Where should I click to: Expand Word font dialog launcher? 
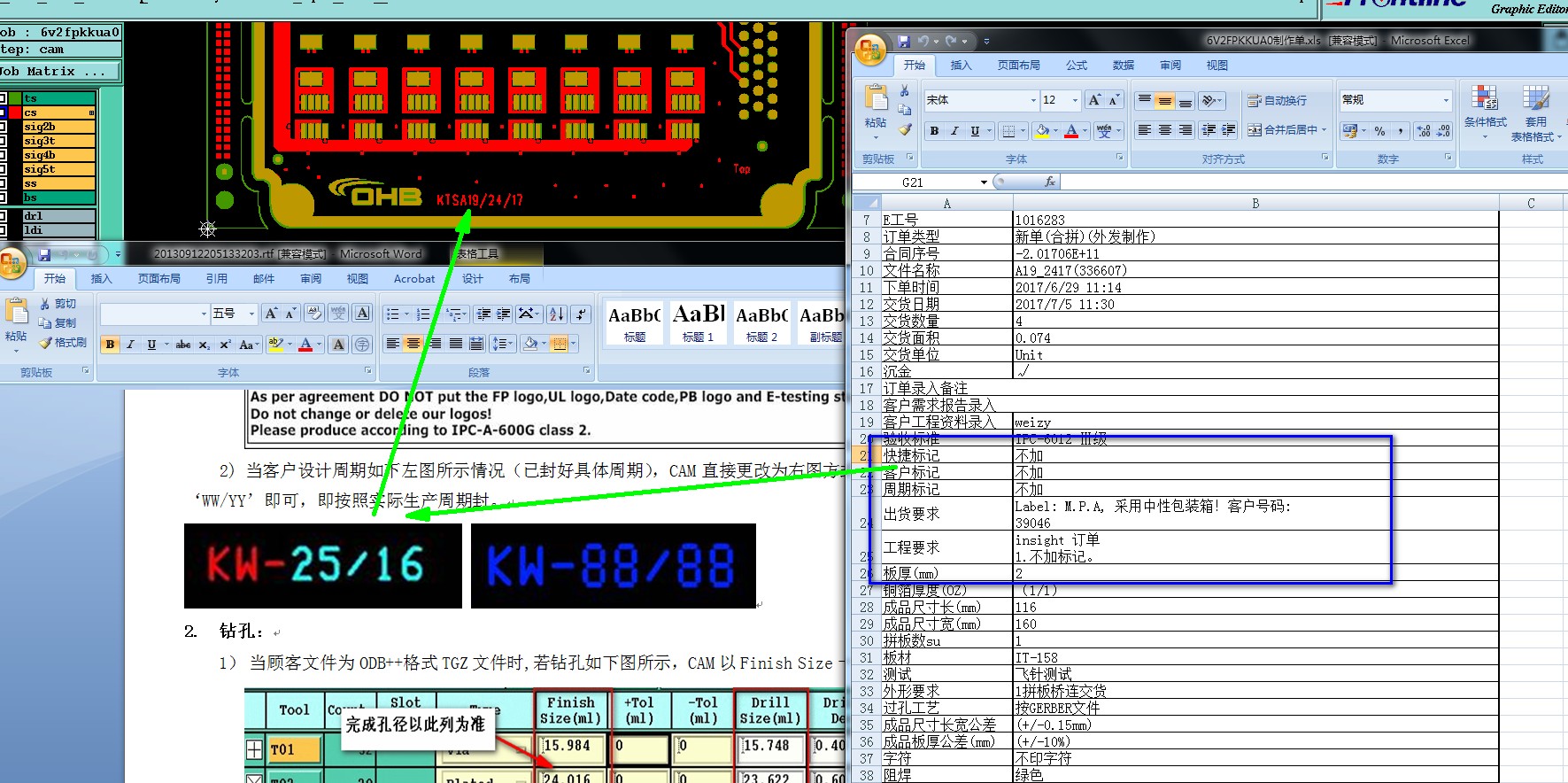point(367,371)
